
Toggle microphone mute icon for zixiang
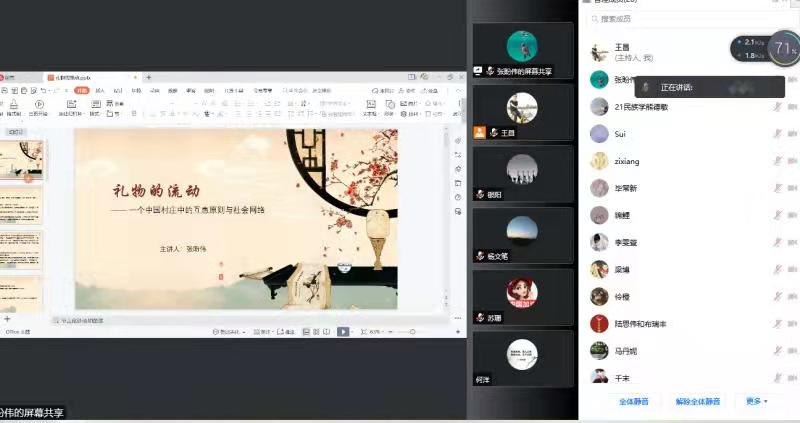click(x=777, y=161)
